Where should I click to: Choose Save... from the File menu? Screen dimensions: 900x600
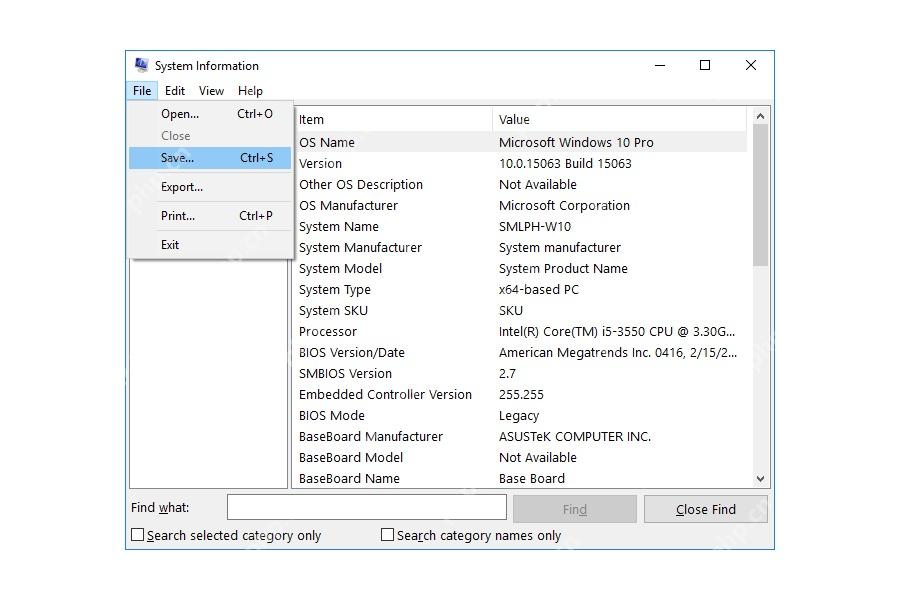click(x=210, y=158)
